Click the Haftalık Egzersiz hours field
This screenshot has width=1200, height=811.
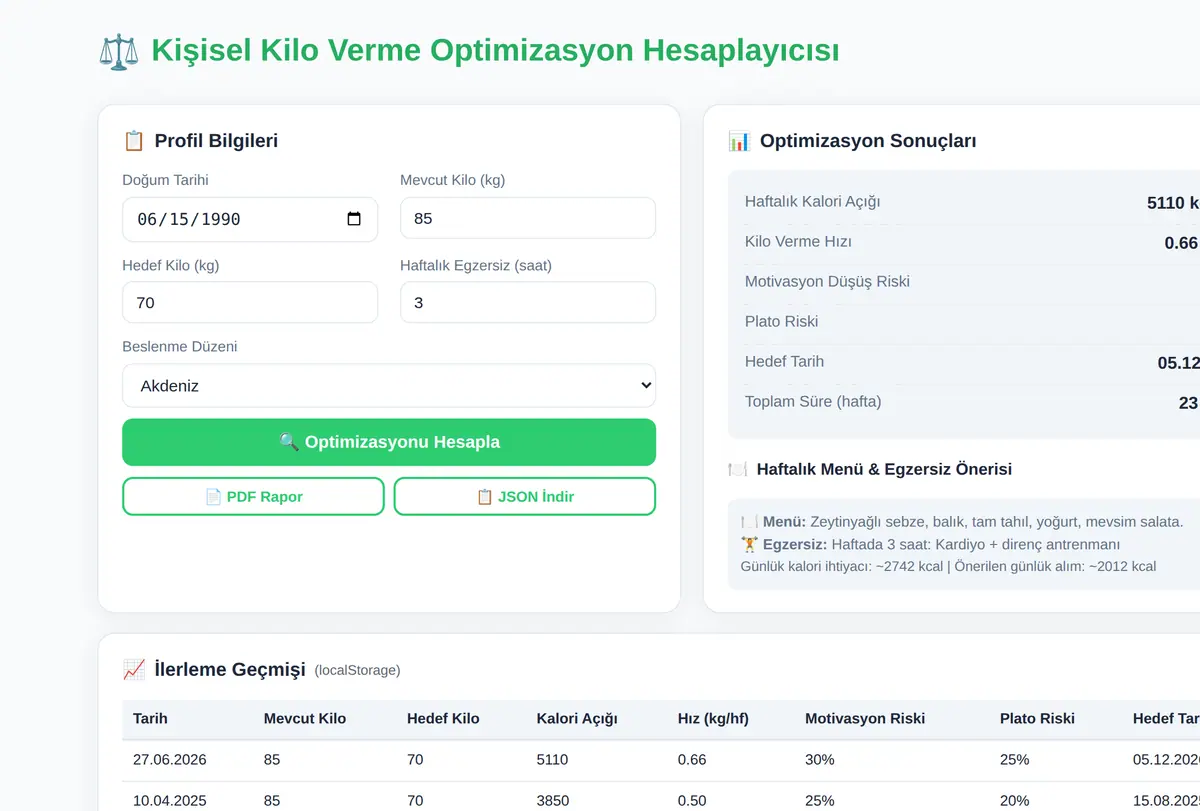click(x=528, y=302)
